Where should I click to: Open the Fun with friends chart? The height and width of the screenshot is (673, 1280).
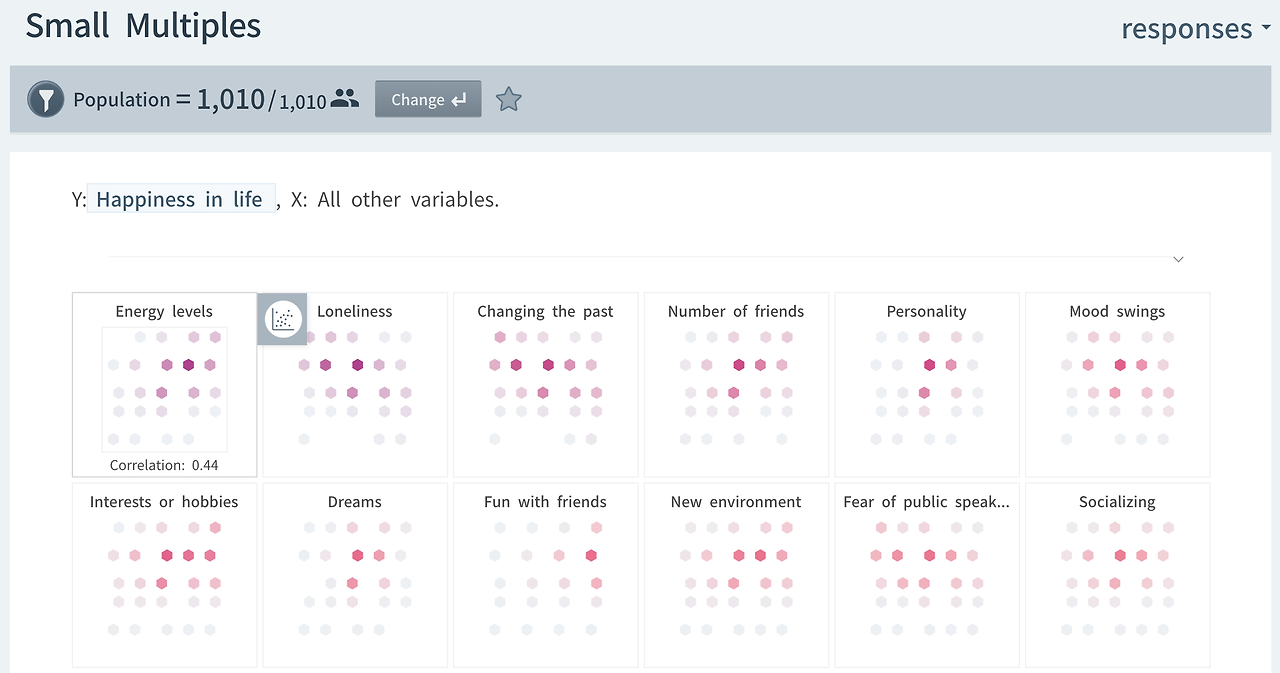(x=546, y=575)
